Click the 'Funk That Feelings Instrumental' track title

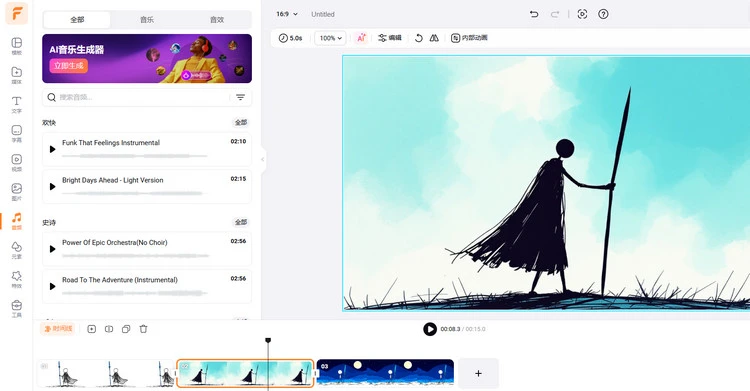pyautogui.click(x=111, y=143)
